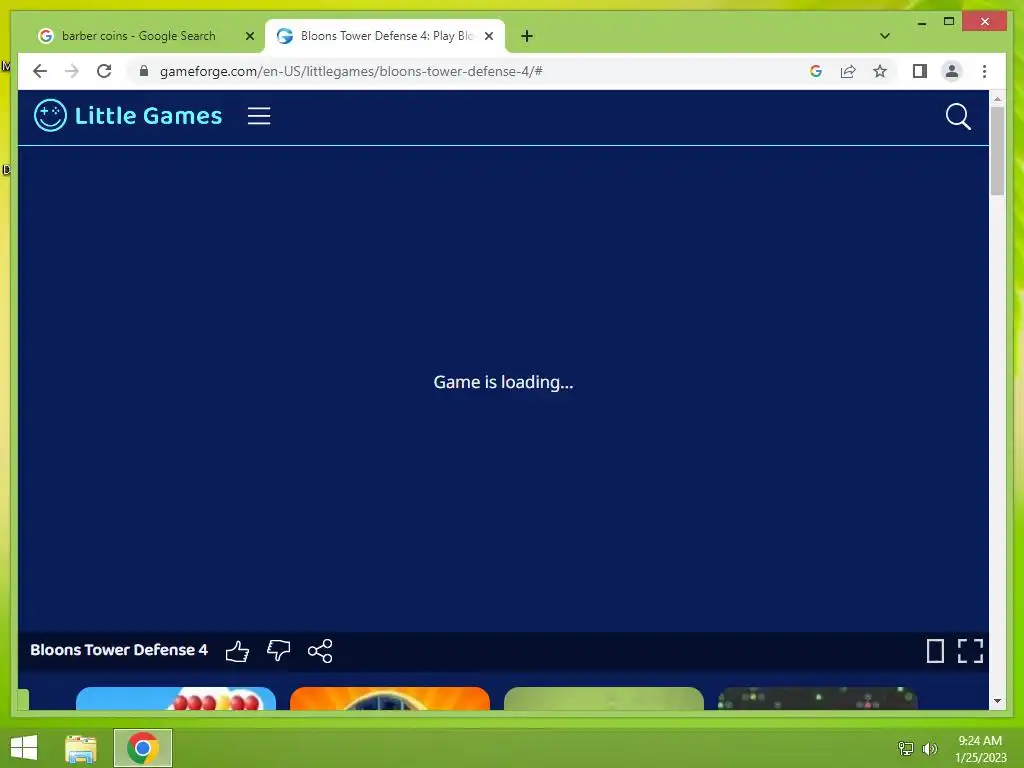The height and width of the screenshot is (768, 1024).
Task: Share Bloons Tower Defense 4
Action: (320, 650)
